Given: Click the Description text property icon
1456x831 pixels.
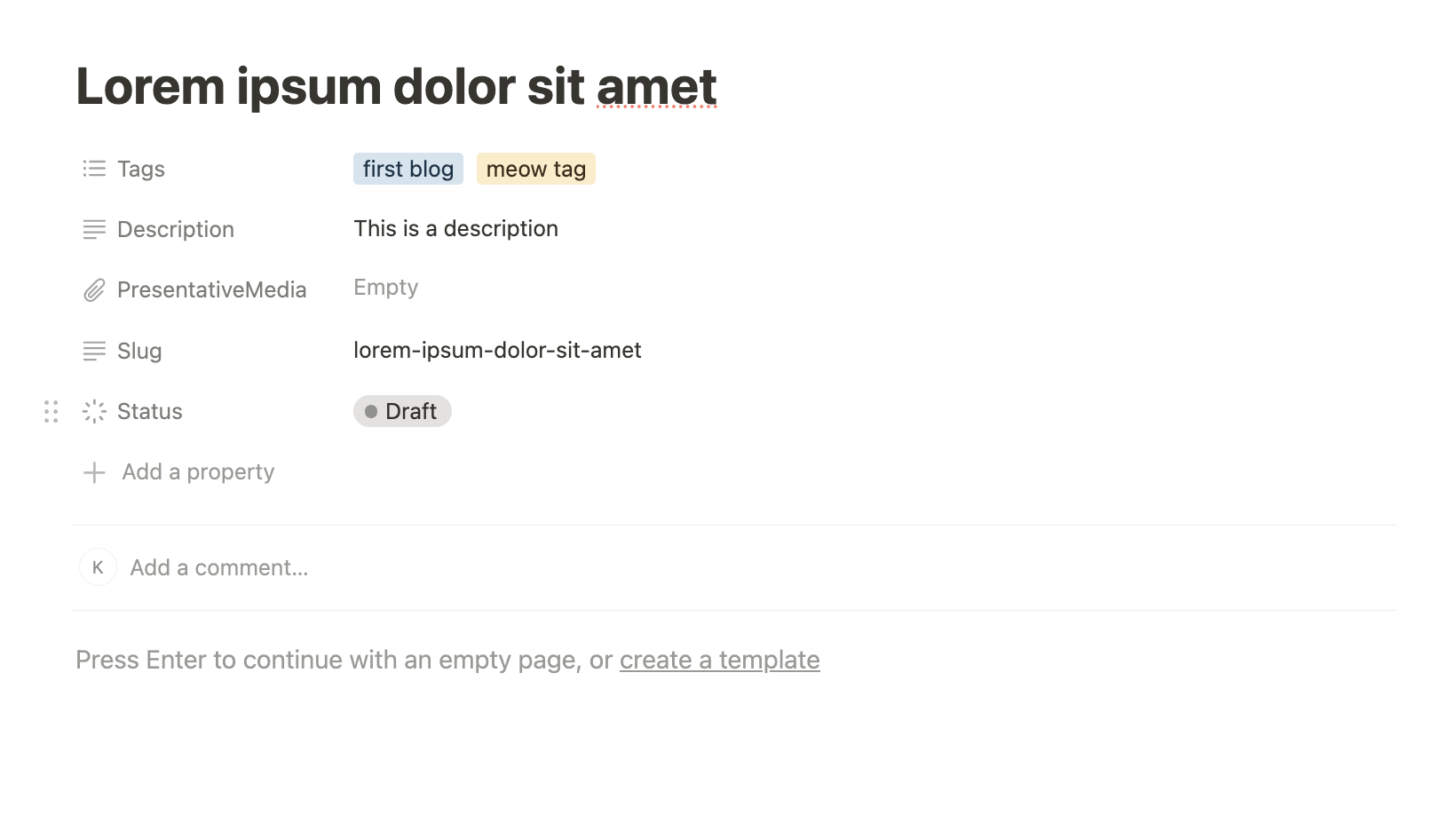Looking at the screenshot, I should 94,229.
